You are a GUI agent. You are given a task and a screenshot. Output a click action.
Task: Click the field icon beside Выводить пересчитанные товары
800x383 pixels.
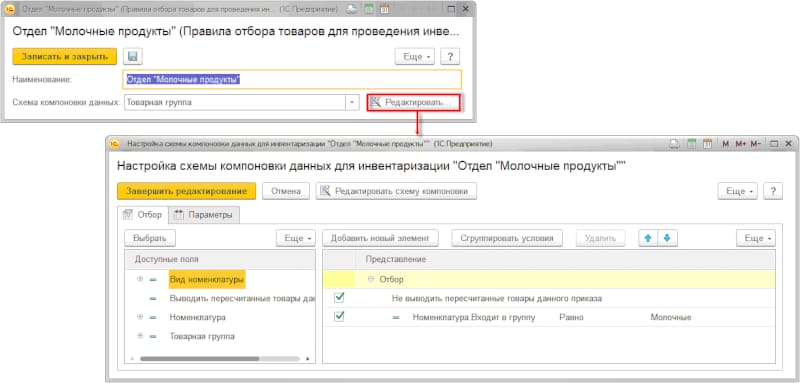(x=153, y=299)
